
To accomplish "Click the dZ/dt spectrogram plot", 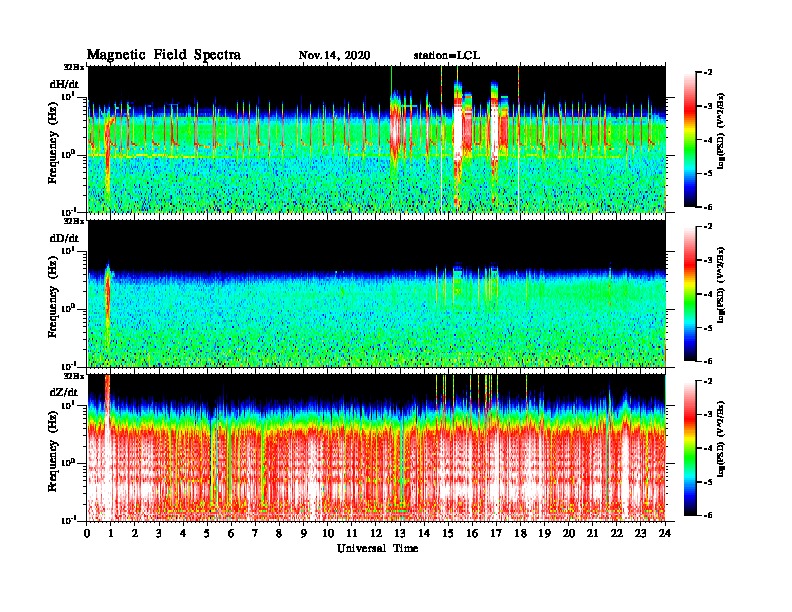I will (x=377, y=448).
